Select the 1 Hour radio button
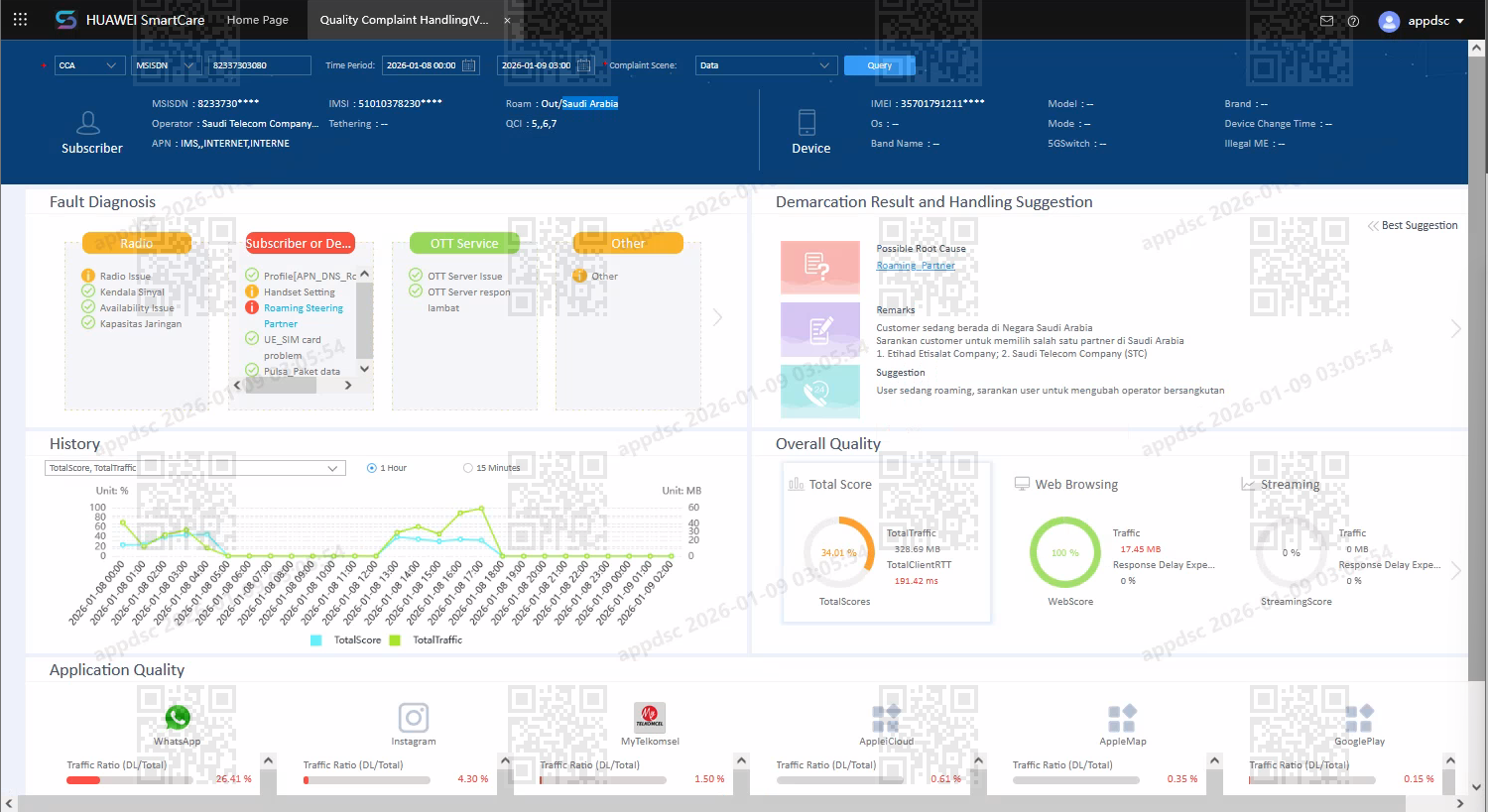The width and height of the screenshot is (1488, 812). (x=372, y=468)
